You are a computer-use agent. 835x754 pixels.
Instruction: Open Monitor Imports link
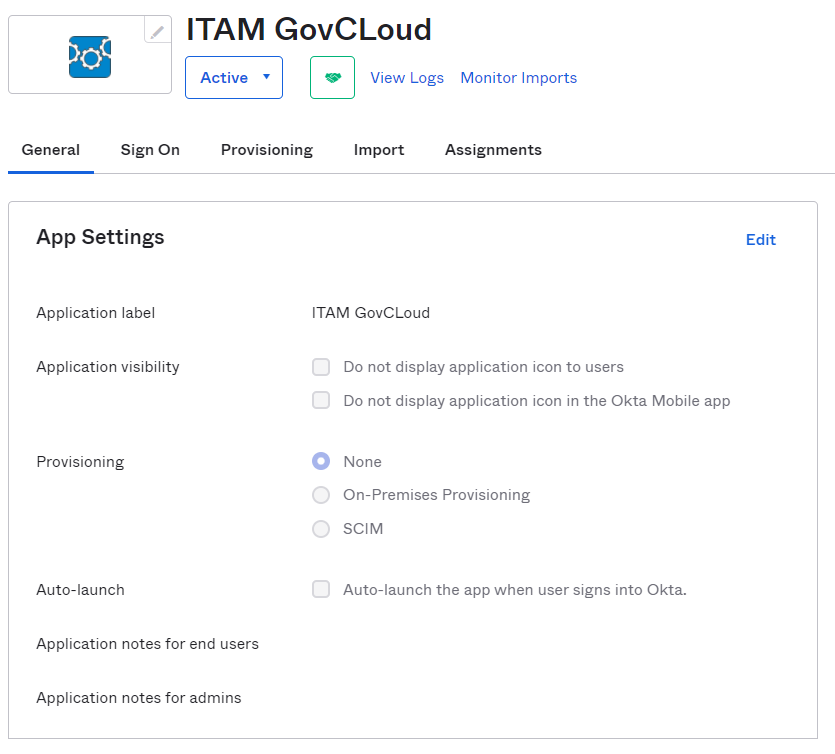coord(519,78)
